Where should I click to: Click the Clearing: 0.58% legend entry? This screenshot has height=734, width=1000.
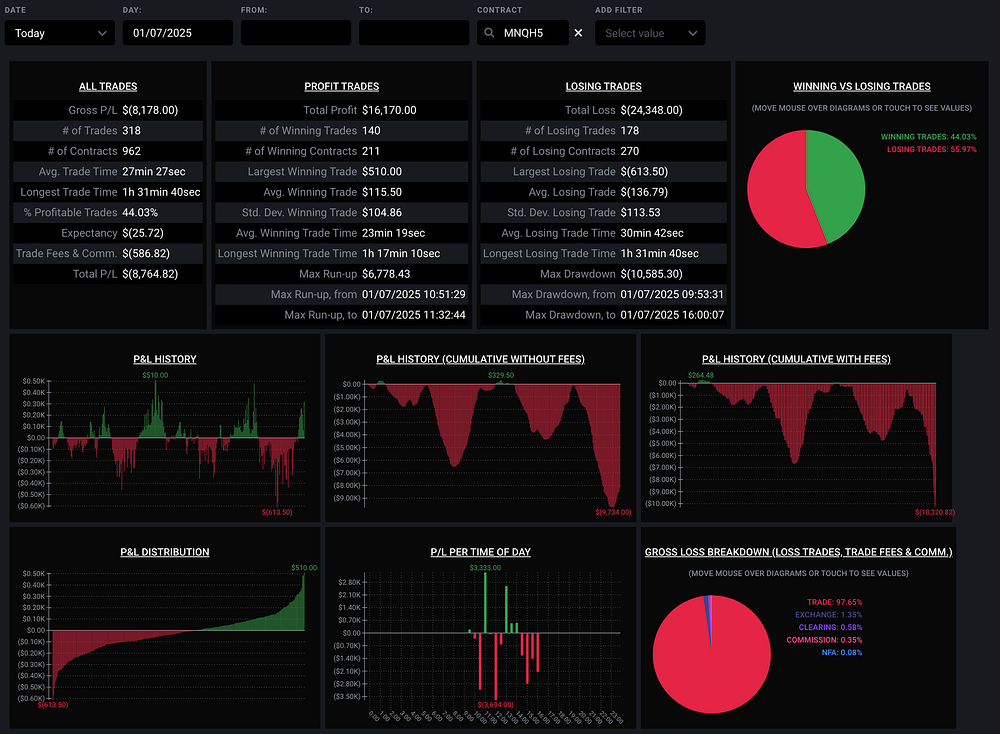(x=830, y=627)
